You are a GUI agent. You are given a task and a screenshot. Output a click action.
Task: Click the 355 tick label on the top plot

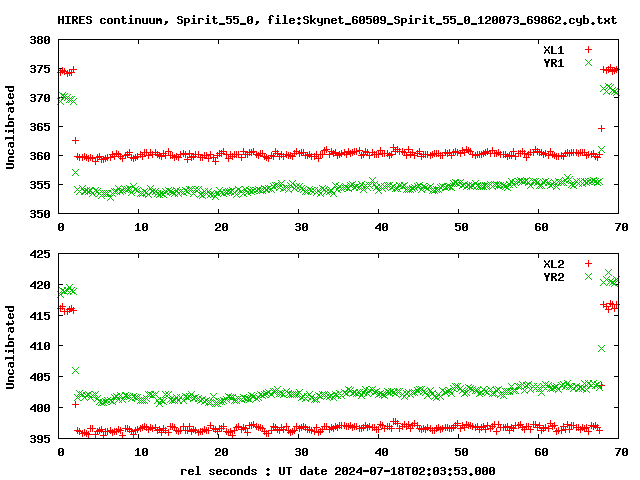point(40,185)
